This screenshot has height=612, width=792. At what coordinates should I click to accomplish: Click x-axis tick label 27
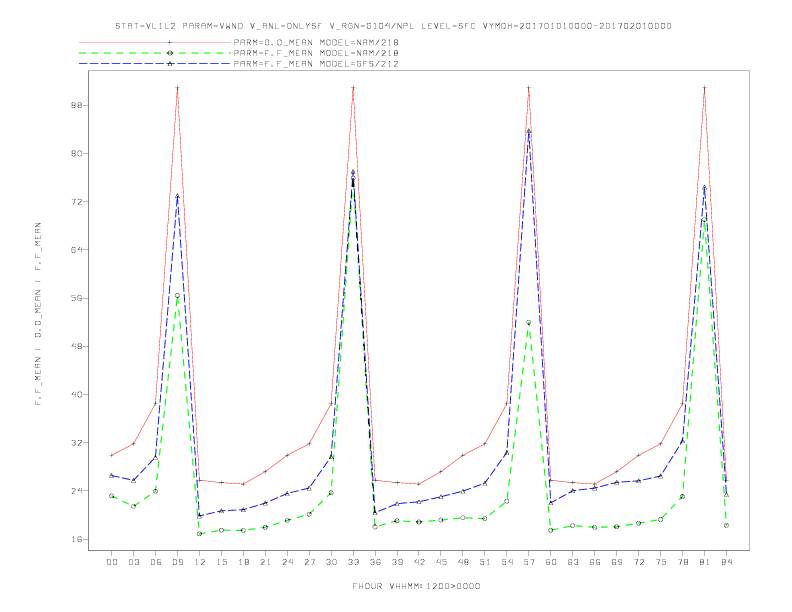(309, 562)
